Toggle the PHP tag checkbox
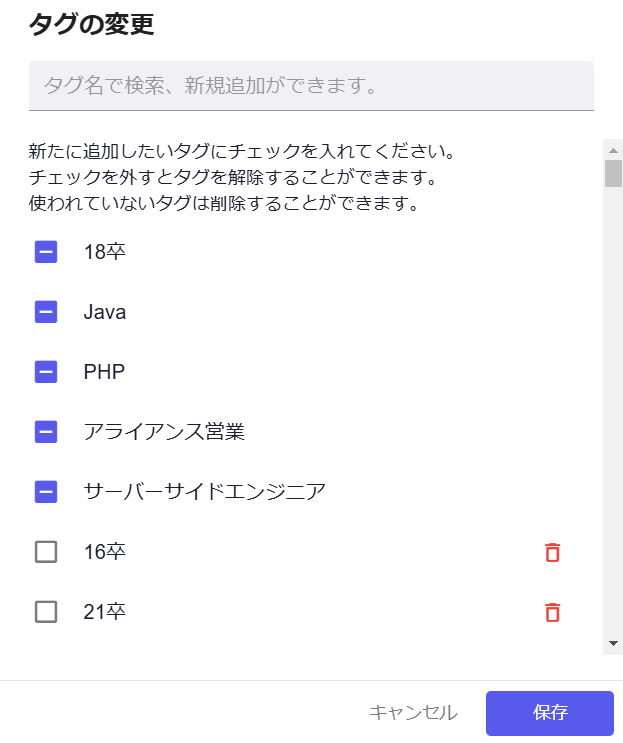The width and height of the screenshot is (623, 743). point(46,372)
